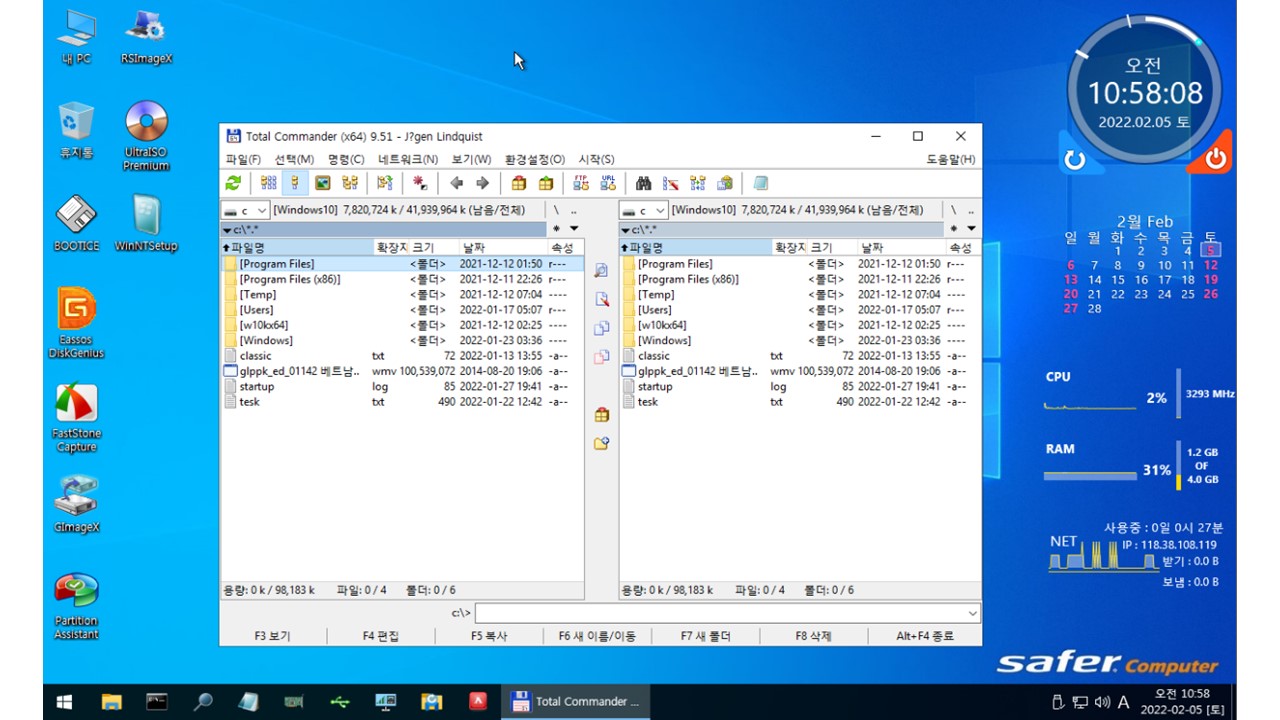Click the move icon between panels

coord(601,357)
